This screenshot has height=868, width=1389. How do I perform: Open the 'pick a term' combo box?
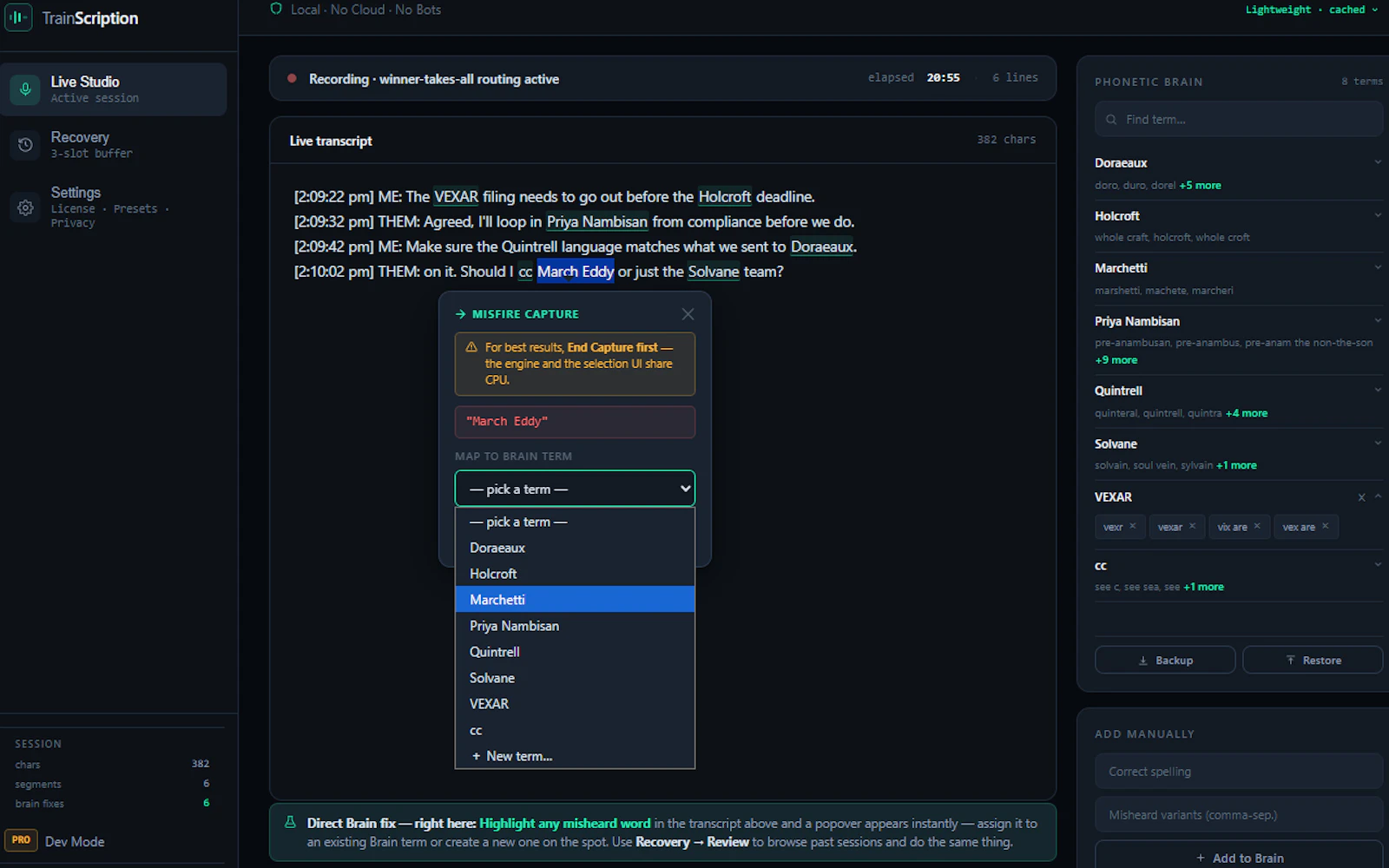point(575,489)
